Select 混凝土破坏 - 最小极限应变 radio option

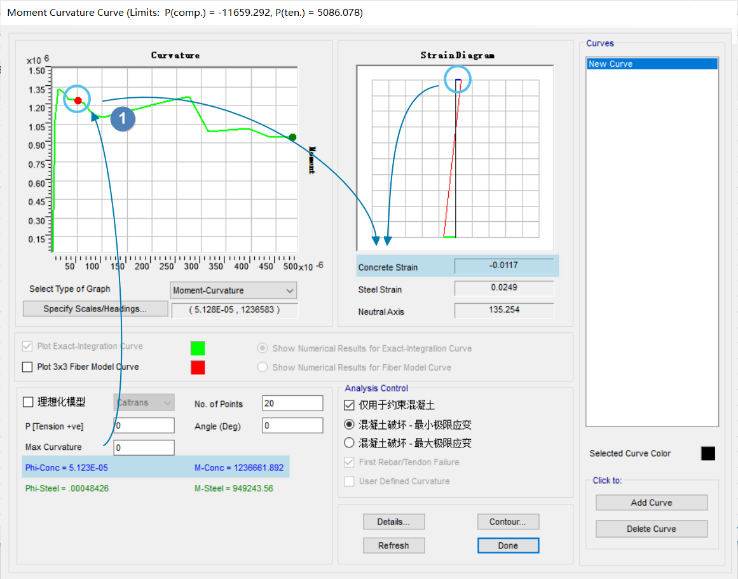click(x=349, y=424)
